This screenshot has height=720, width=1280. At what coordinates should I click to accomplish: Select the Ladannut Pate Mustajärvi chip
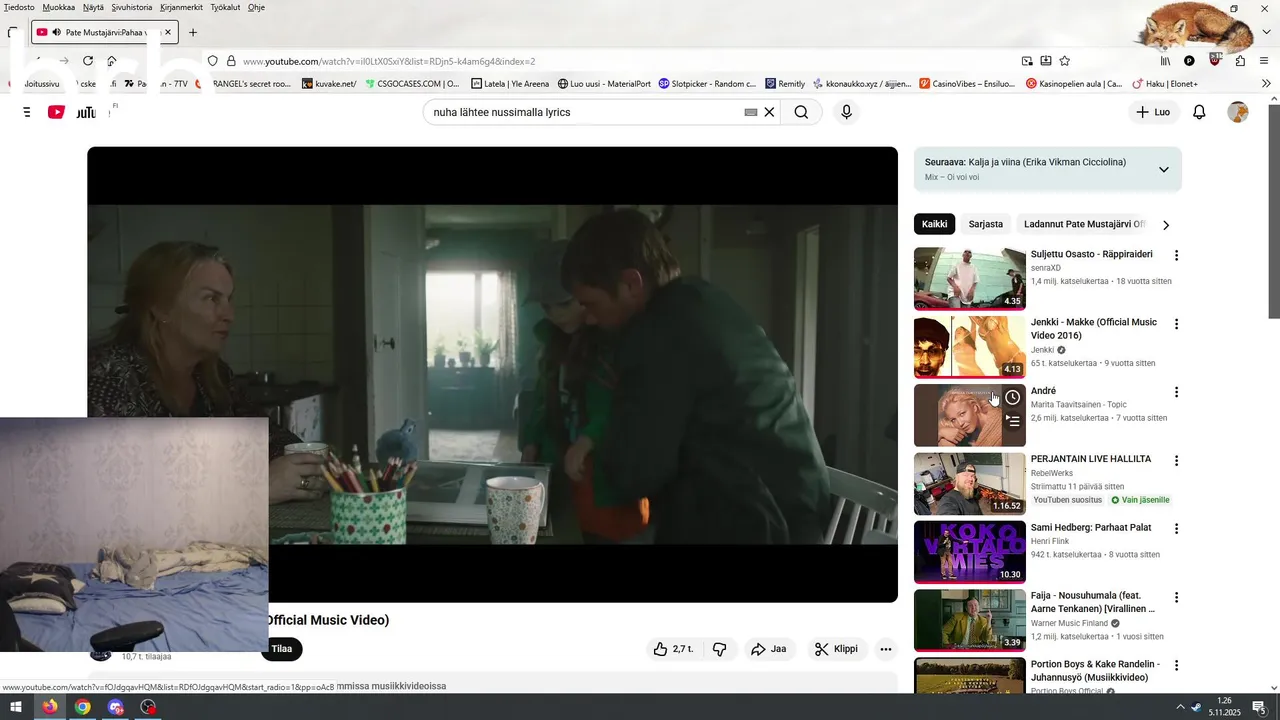click(x=1084, y=224)
